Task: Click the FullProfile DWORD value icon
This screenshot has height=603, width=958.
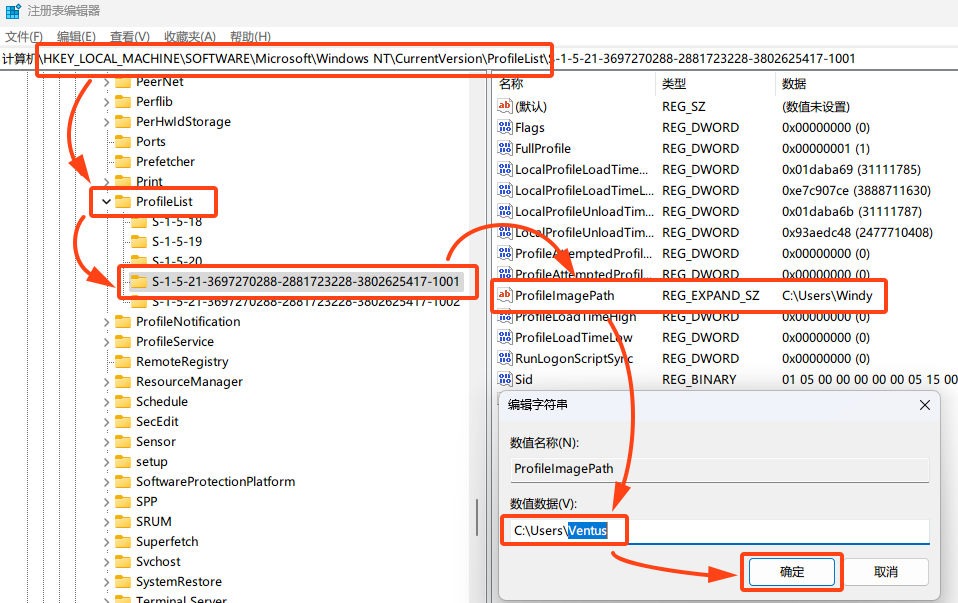Action: pos(504,148)
